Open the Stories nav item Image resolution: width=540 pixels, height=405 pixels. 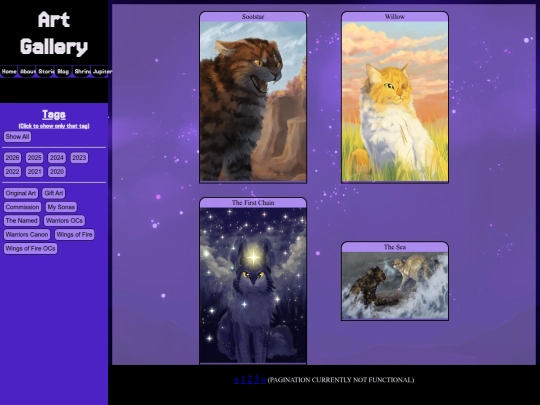click(x=45, y=72)
